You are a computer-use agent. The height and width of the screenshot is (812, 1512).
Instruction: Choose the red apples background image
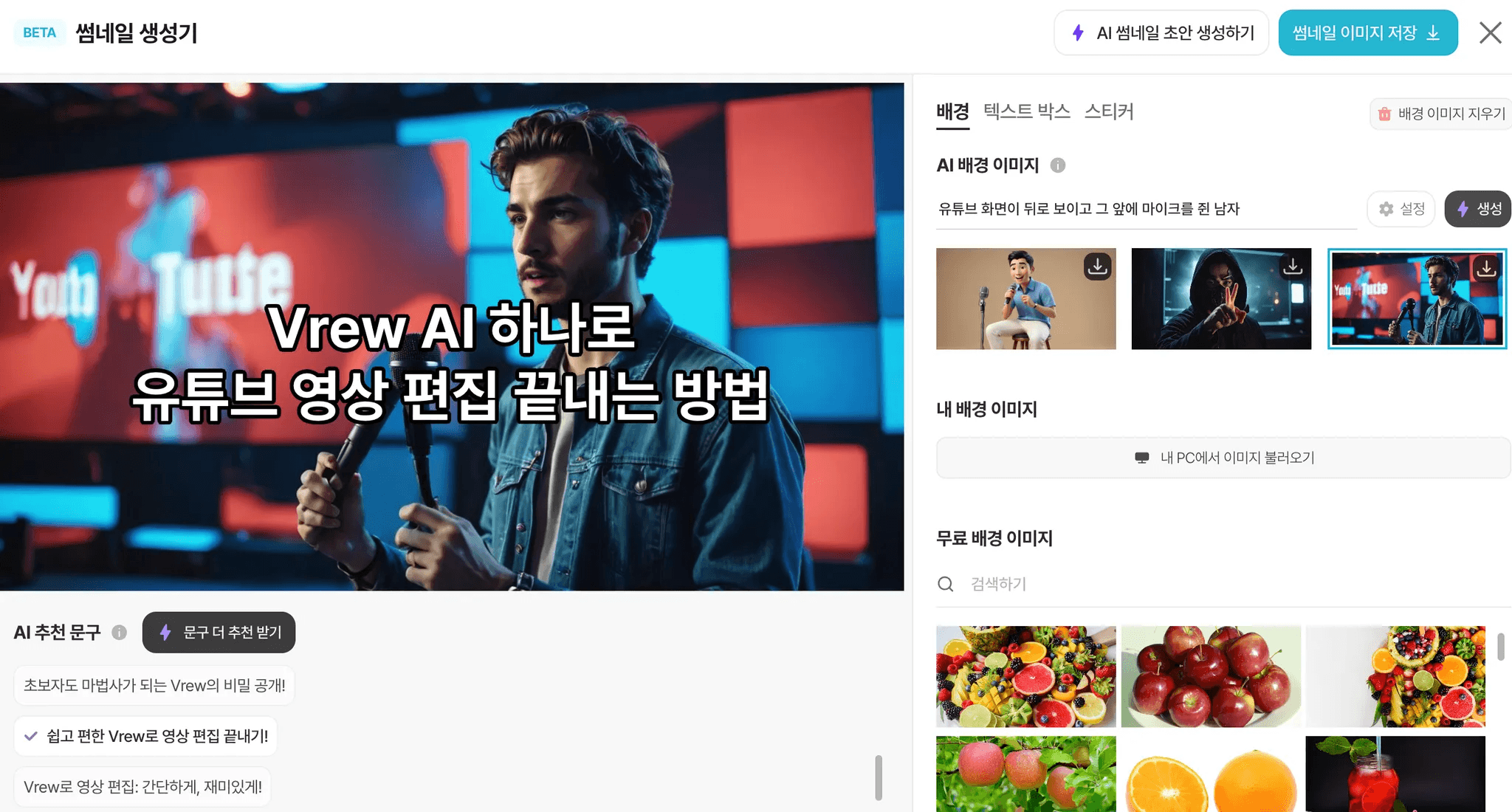1211,676
